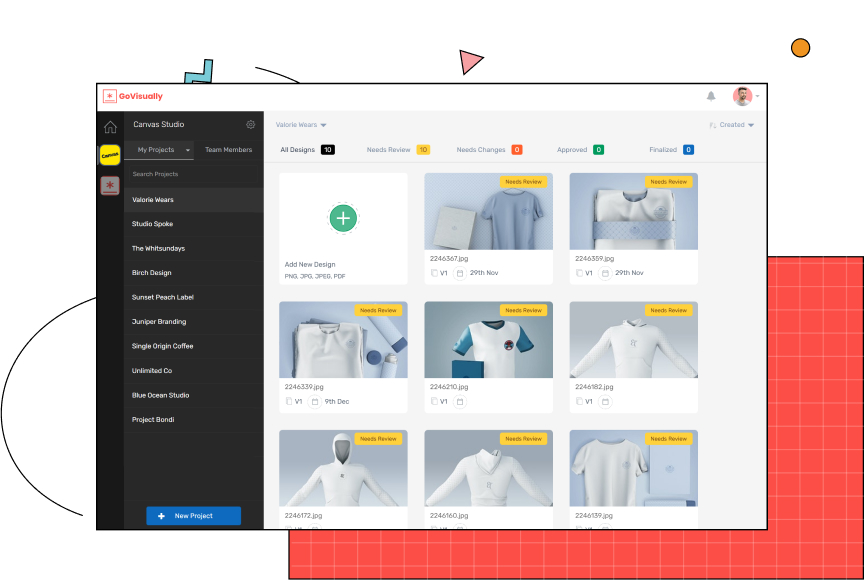The width and height of the screenshot is (865, 580).
Task: Open the Studio Spoke project
Action: 153,224
